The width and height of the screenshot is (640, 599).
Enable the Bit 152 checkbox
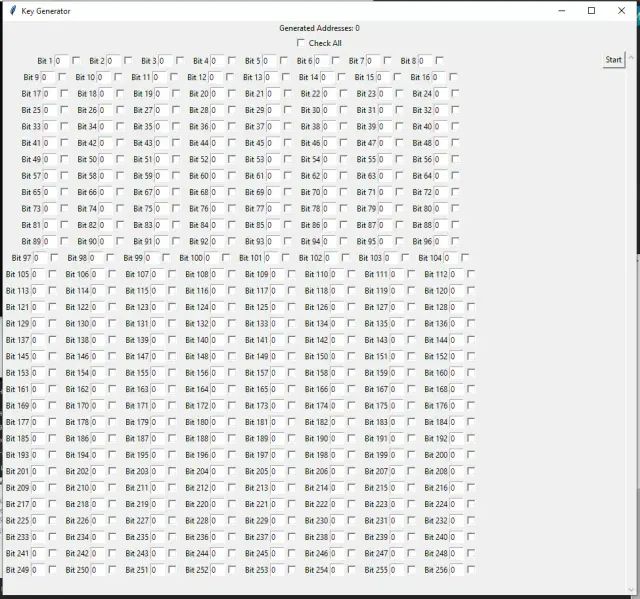click(x=471, y=356)
